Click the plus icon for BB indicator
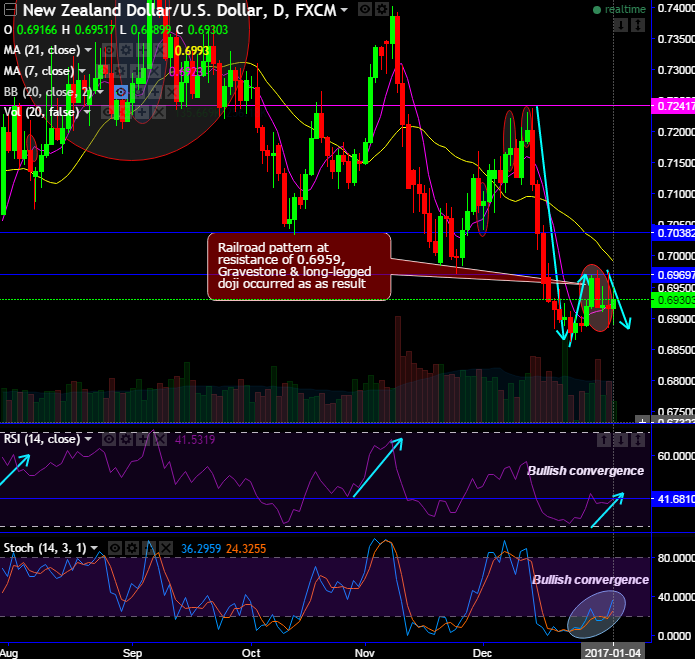The width and height of the screenshot is (695, 659). (155, 92)
